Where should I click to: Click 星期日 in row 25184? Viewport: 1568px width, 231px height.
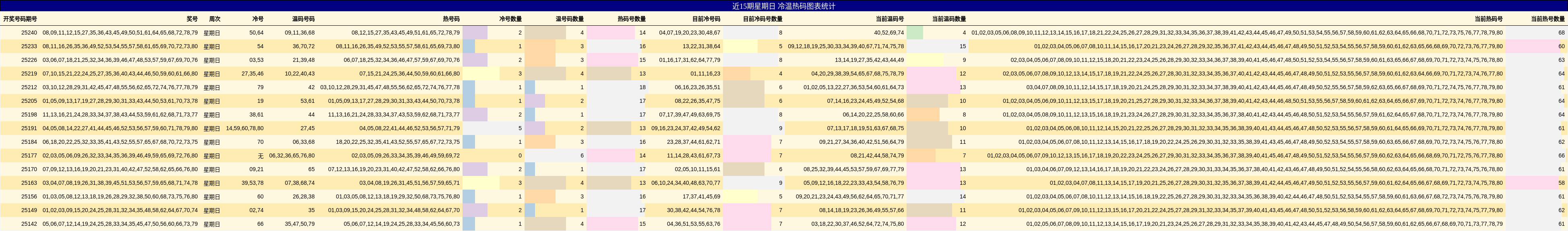click(212, 142)
